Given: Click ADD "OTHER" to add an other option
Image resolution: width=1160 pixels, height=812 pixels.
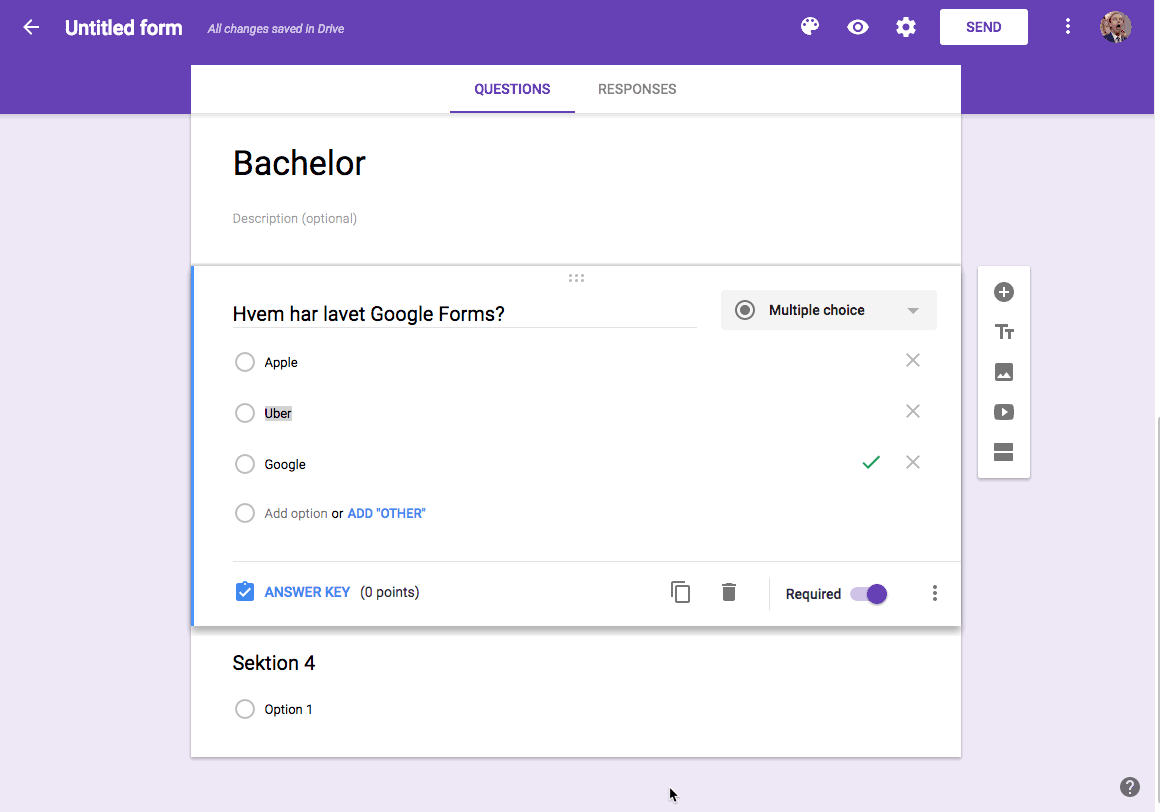Looking at the screenshot, I should tap(385, 513).
